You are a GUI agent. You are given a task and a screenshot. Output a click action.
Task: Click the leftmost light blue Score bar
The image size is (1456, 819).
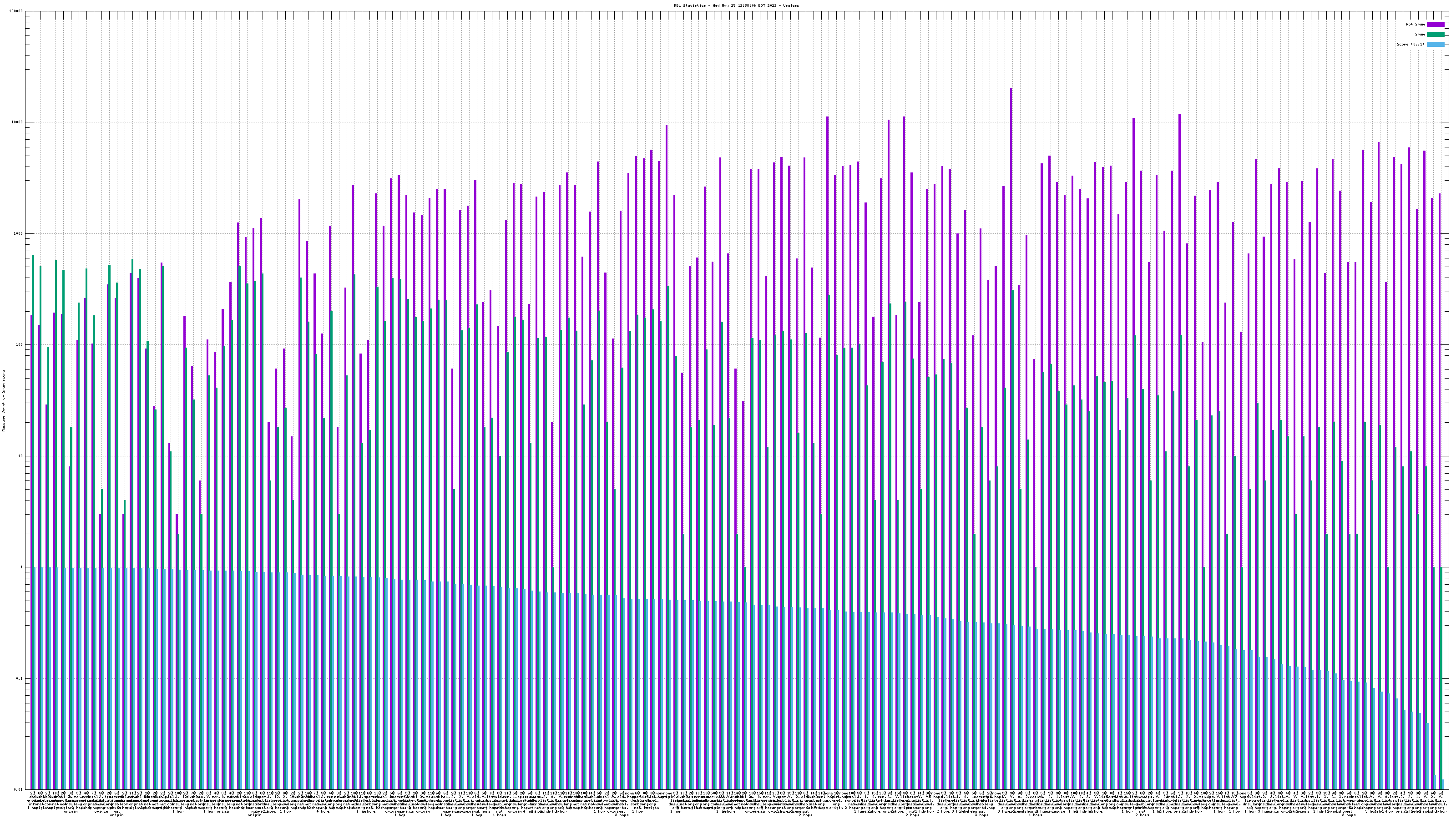pyautogui.click(x=35, y=678)
